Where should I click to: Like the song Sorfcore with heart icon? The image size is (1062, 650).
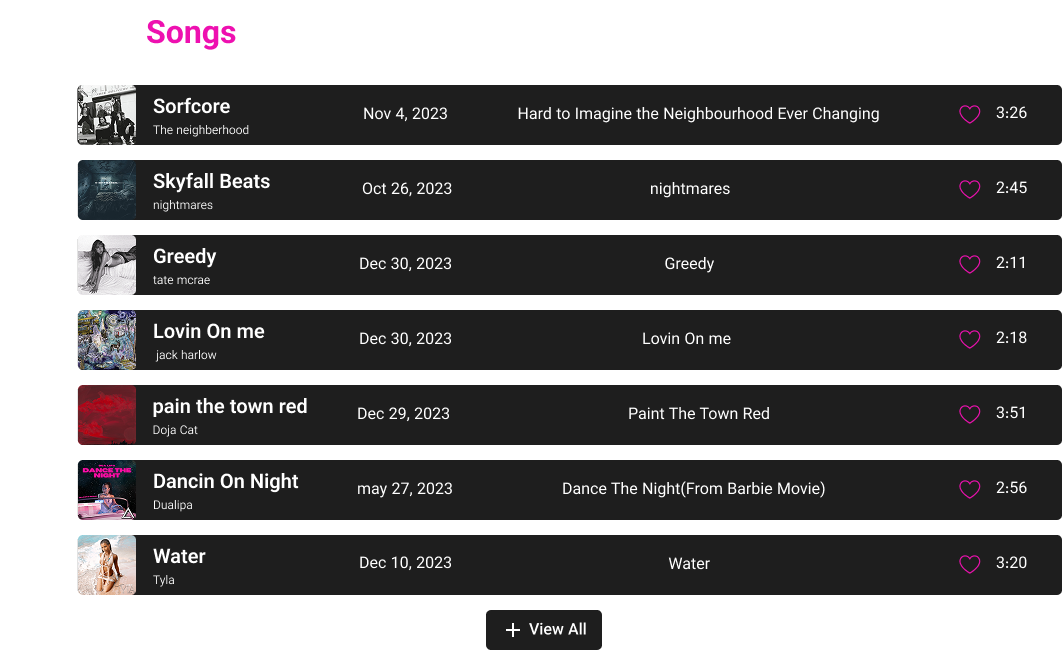coord(969,114)
